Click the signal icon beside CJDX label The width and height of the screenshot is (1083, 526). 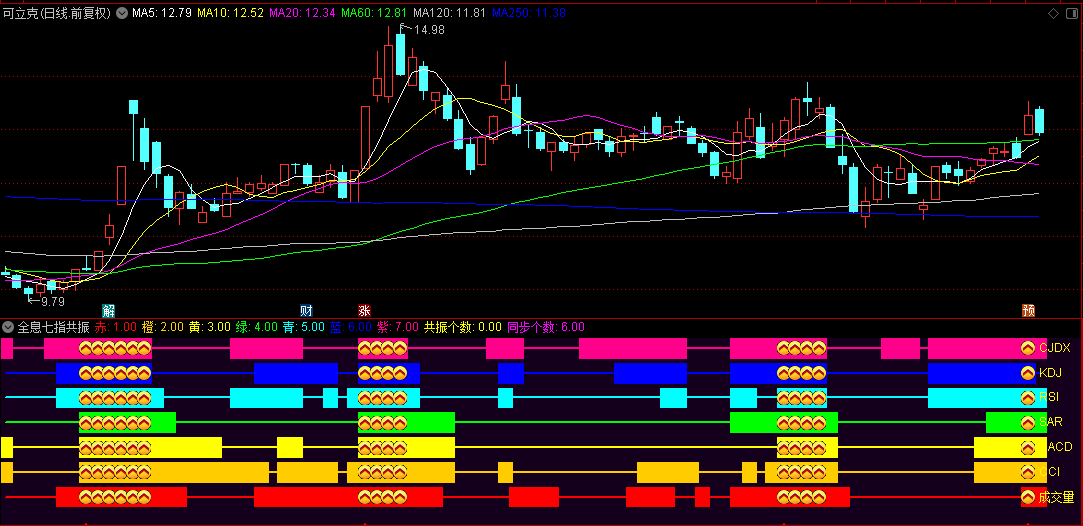coord(1028,348)
